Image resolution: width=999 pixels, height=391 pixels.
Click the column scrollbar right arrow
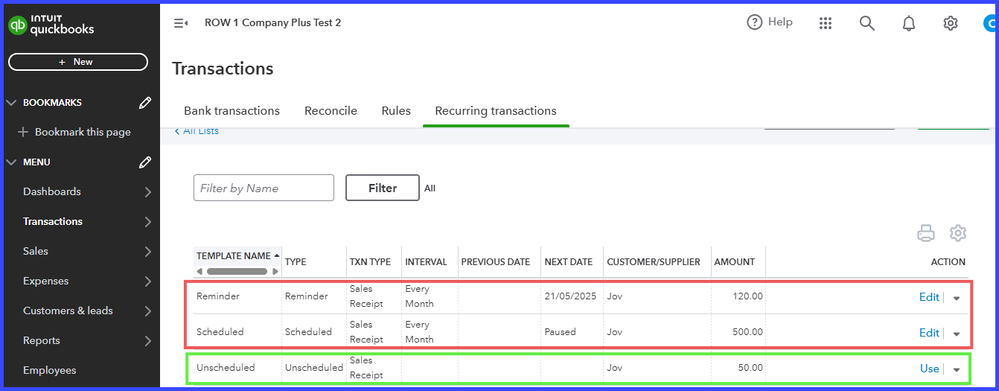275,271
